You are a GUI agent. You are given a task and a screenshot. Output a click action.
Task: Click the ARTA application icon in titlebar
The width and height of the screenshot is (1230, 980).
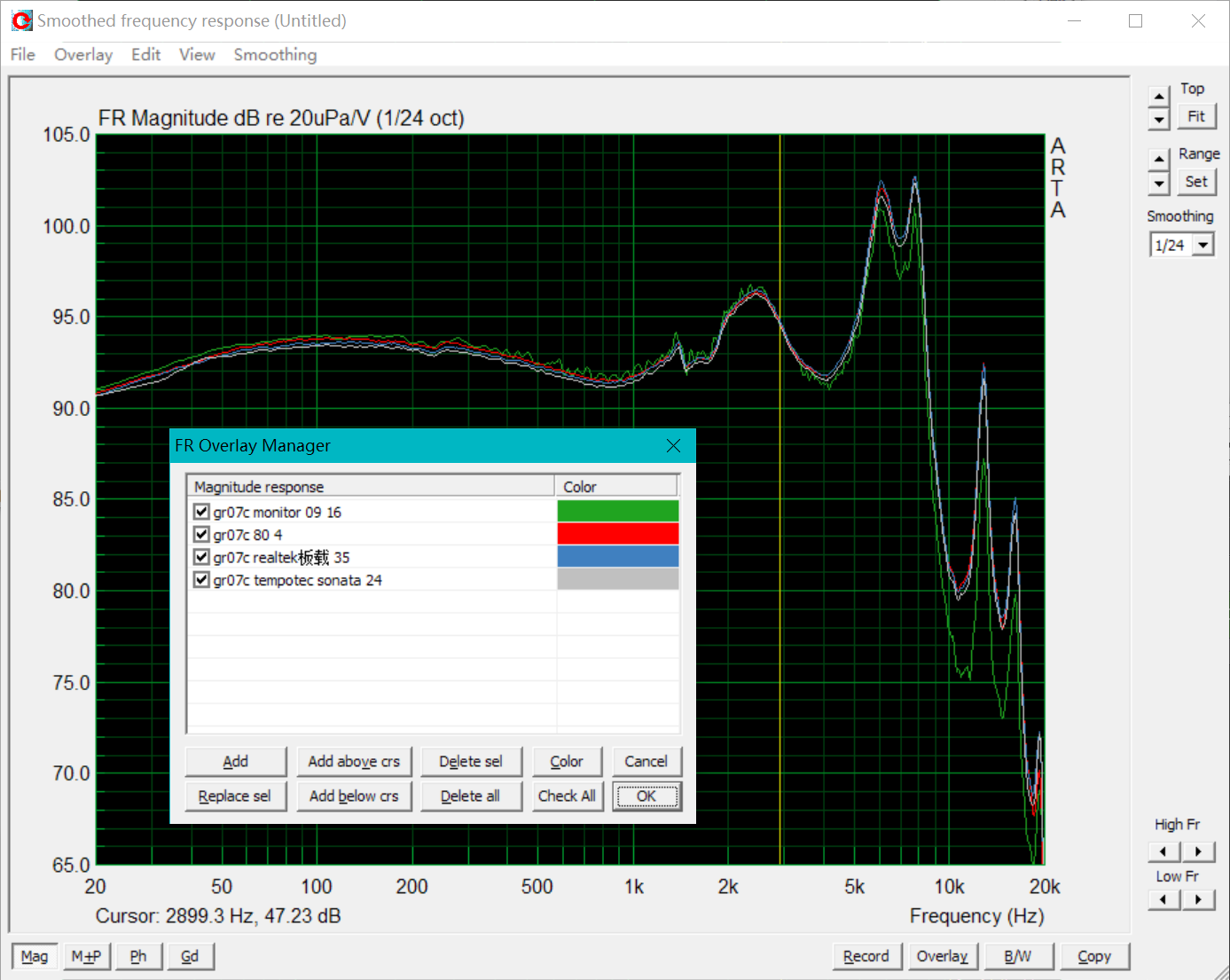coord(21,19)
